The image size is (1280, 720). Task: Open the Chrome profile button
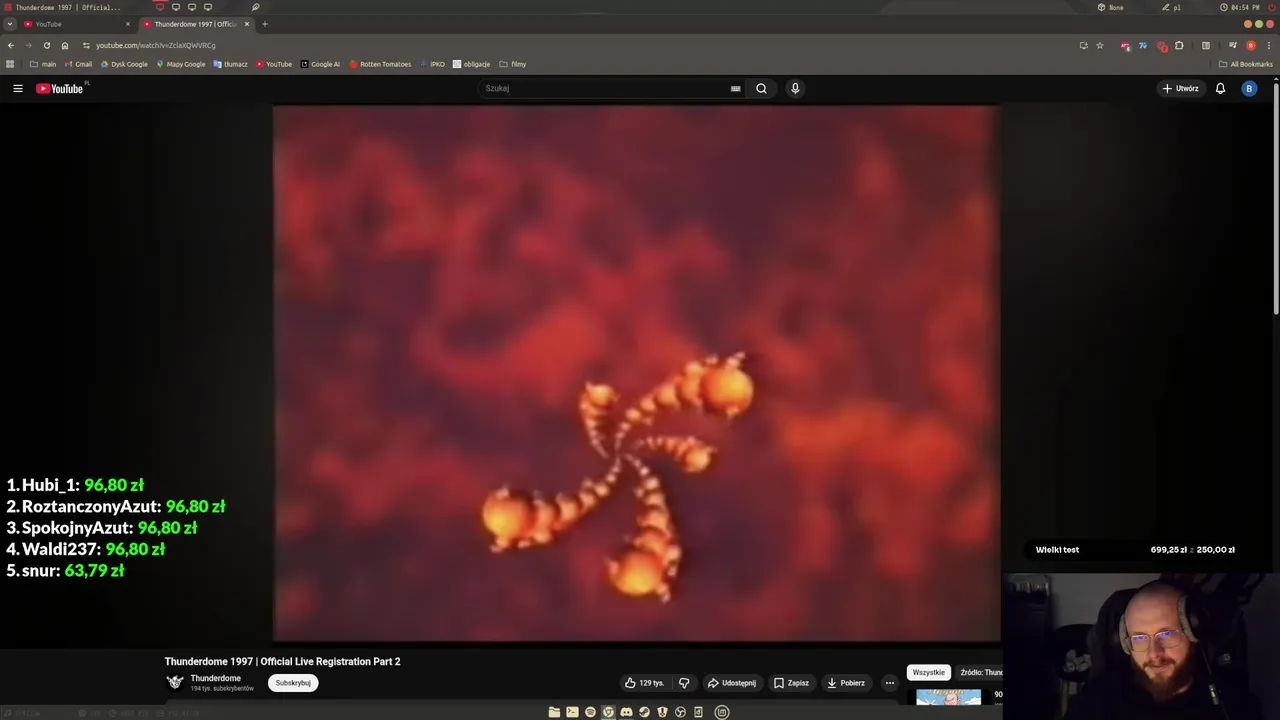click(1251, 45)
